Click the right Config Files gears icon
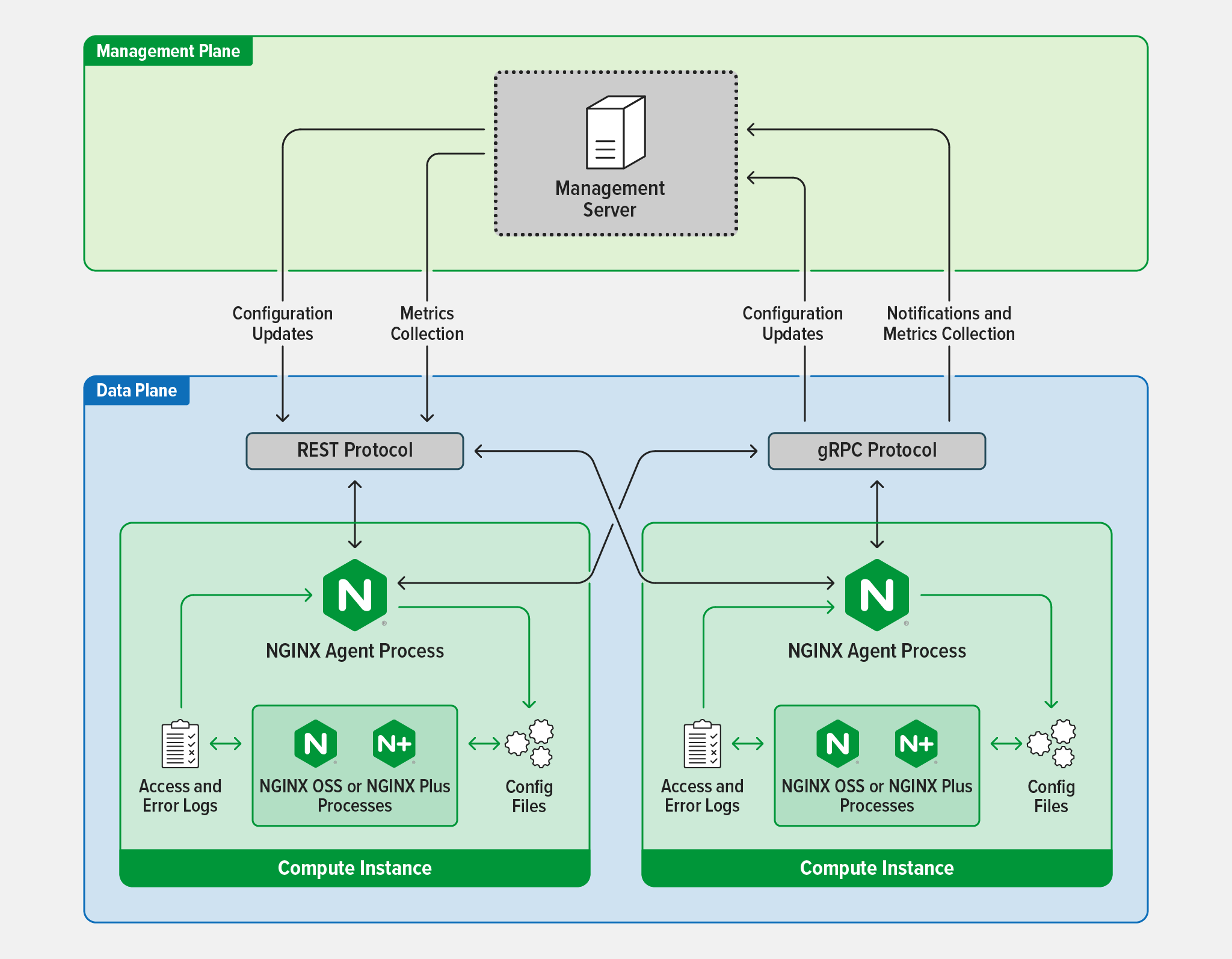This screenshot has height=959, width=1232. 1052,744
